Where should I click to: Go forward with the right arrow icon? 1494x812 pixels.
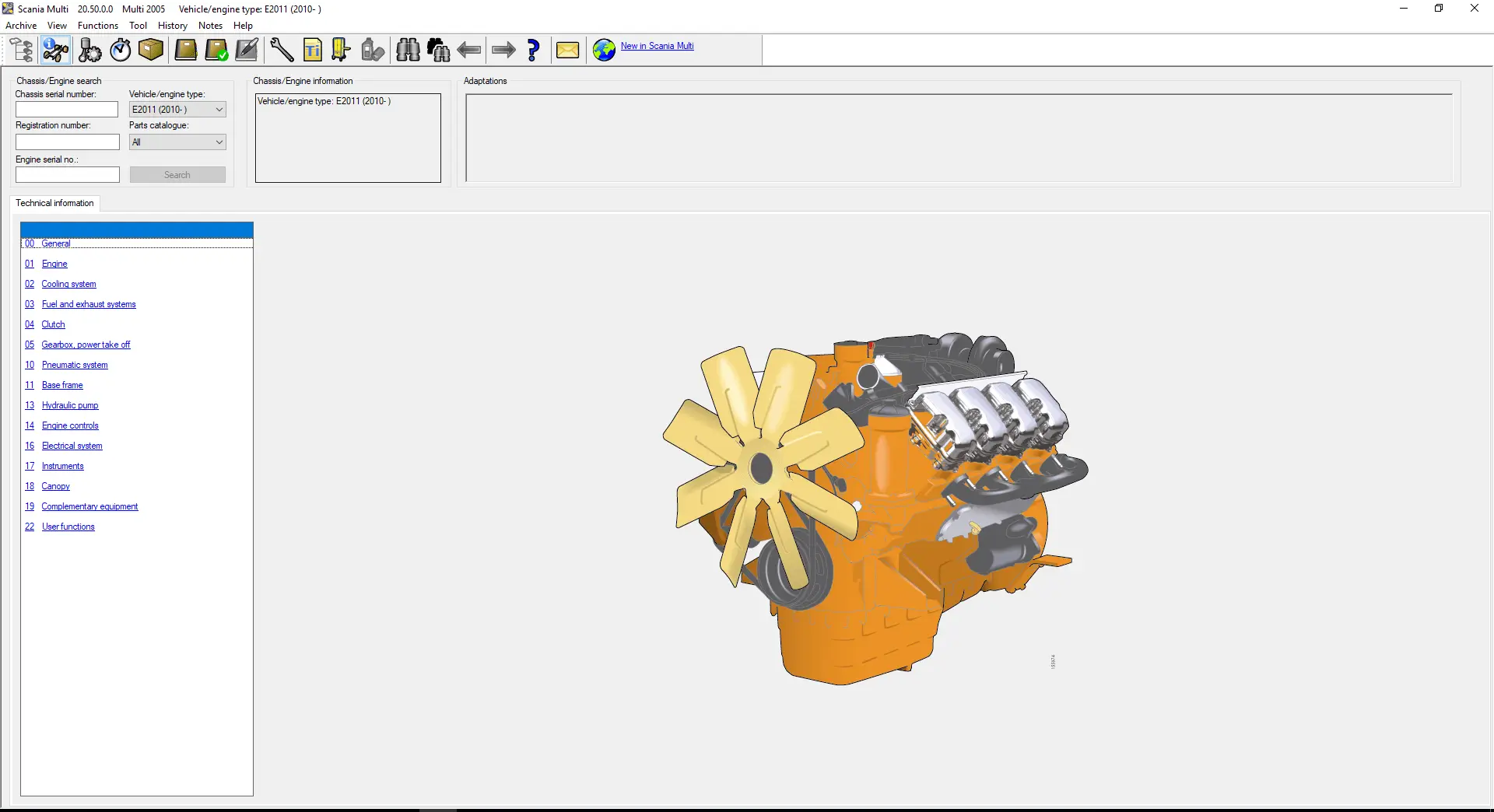(503, 51)
